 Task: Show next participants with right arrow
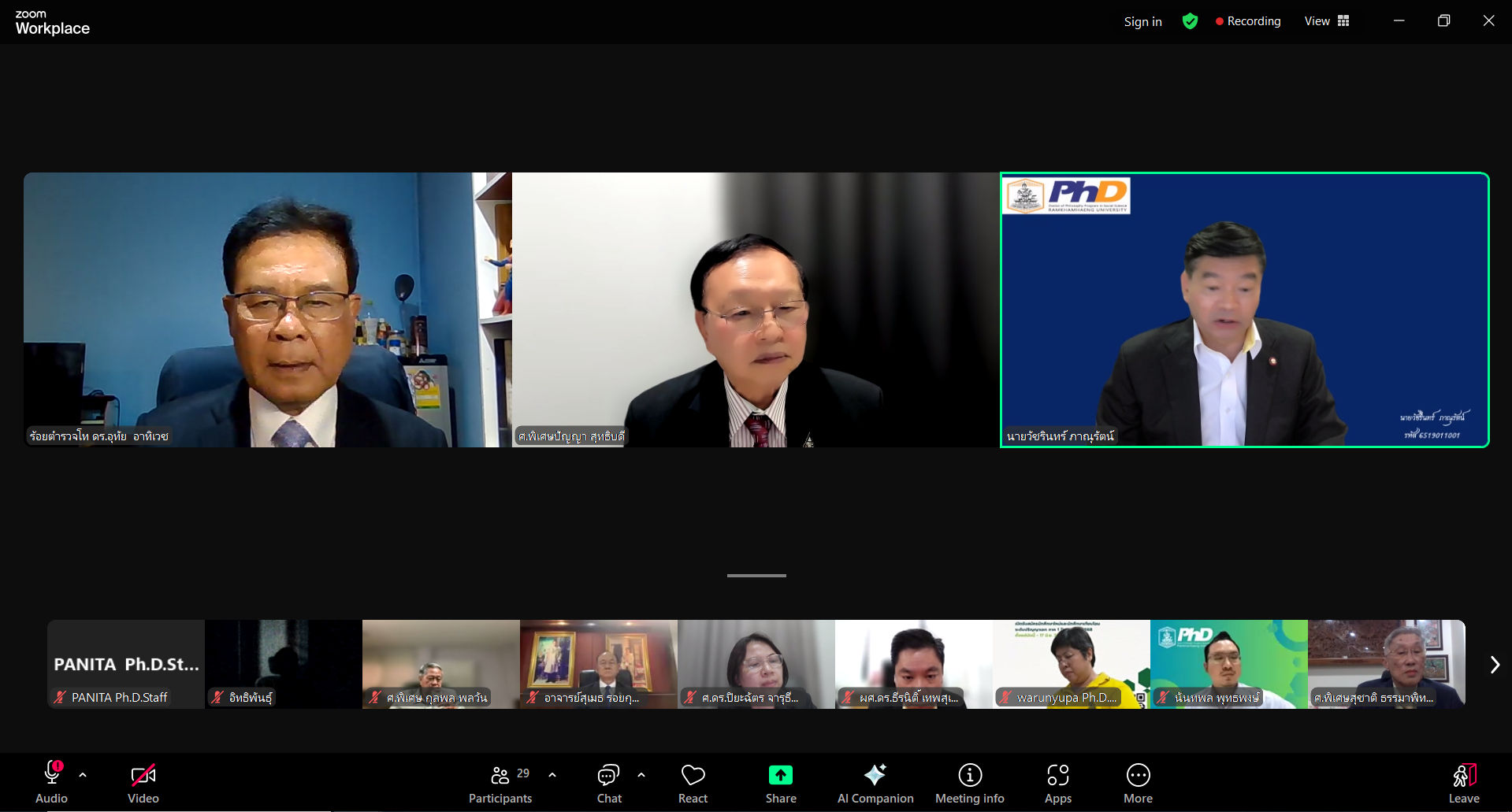pyautogui.click(x=1495, y=665)
